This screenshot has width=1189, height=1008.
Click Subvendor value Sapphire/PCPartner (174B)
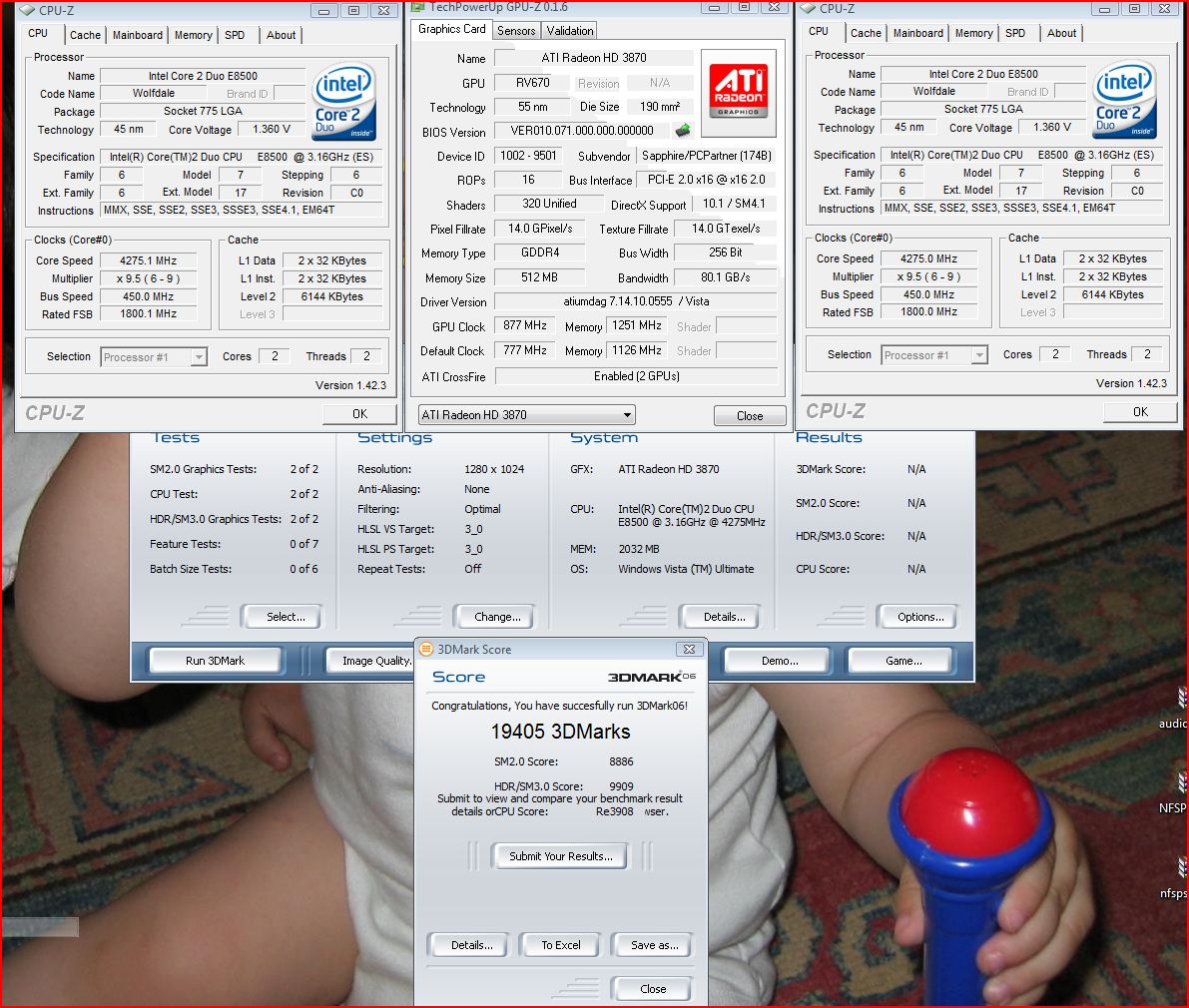(707, 156)
